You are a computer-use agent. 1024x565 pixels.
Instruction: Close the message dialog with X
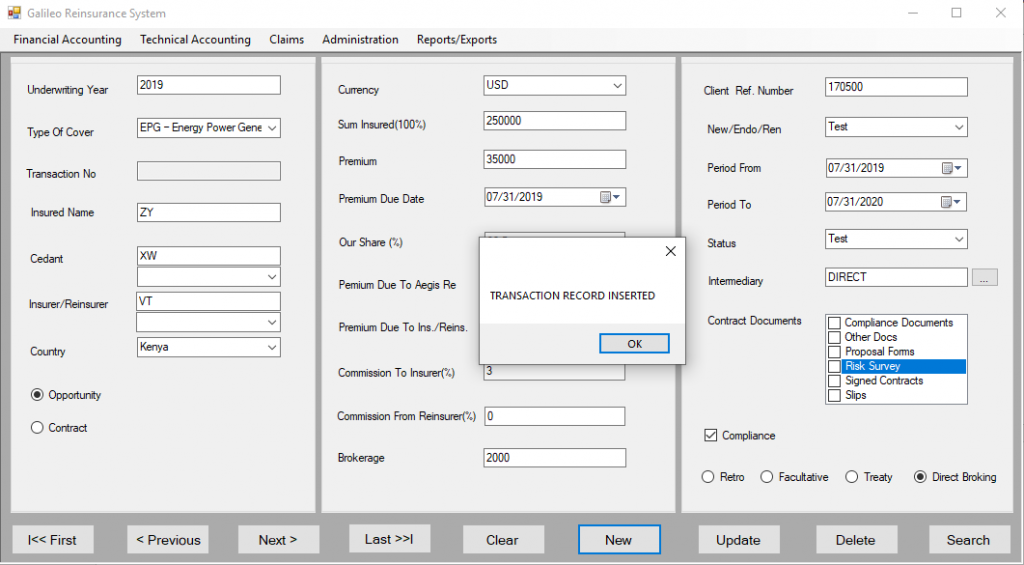click(670, 252)
